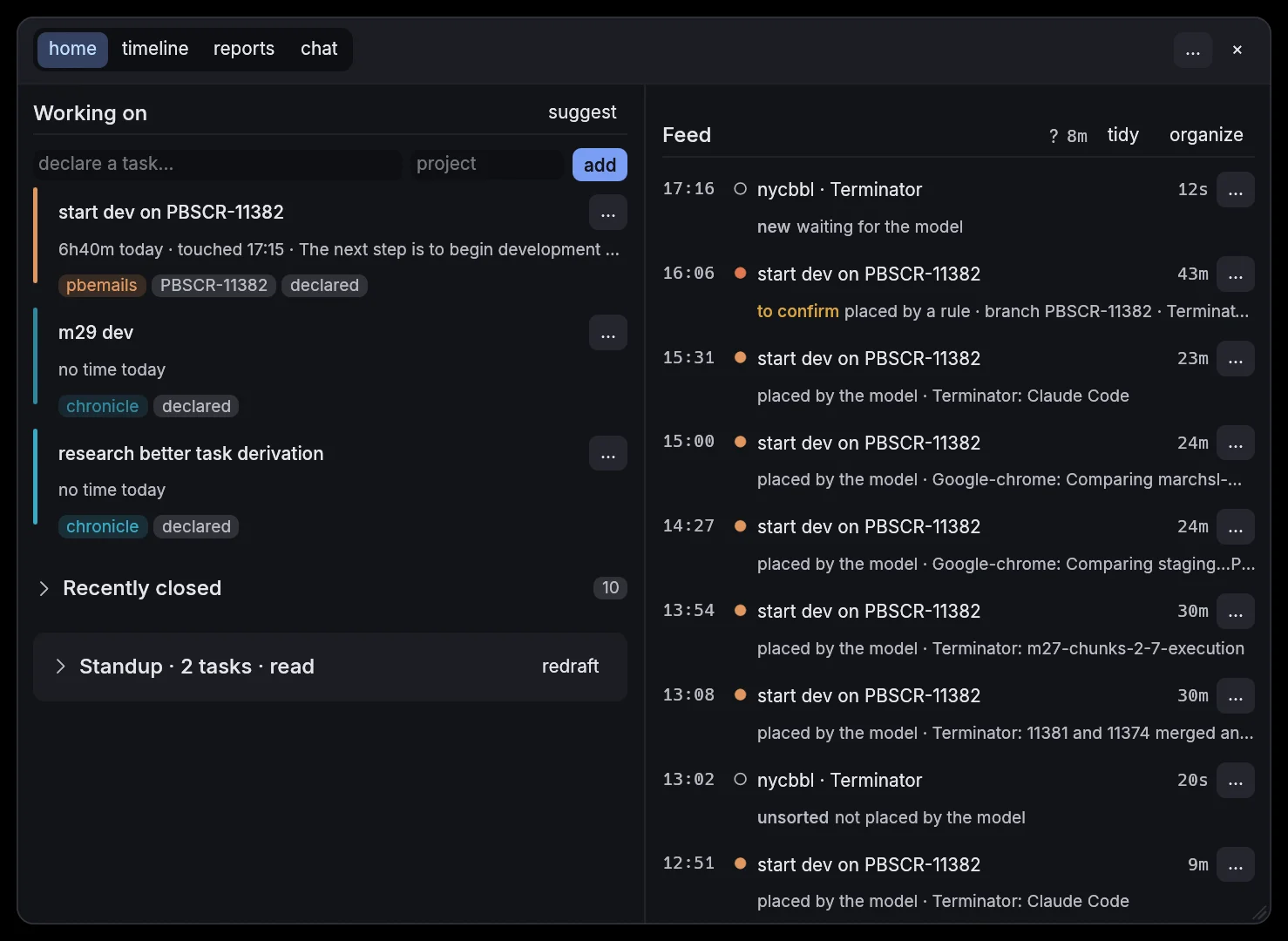Click the 14:27 entry detail Comparing staging
This screenshot has width=1288, height=941.
click(1006, 565)
